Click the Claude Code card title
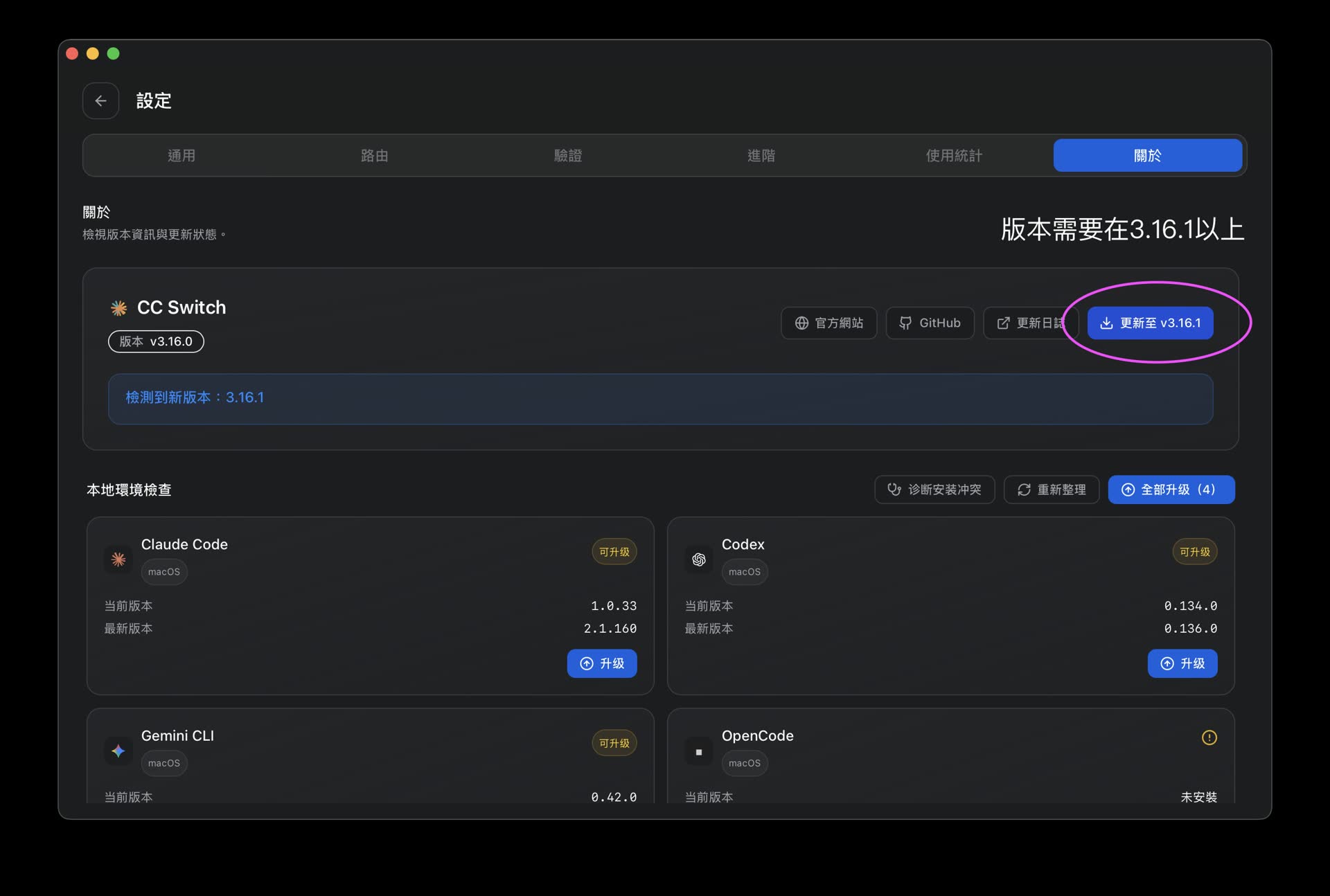 pyautogui.click(x=184, y=544)
